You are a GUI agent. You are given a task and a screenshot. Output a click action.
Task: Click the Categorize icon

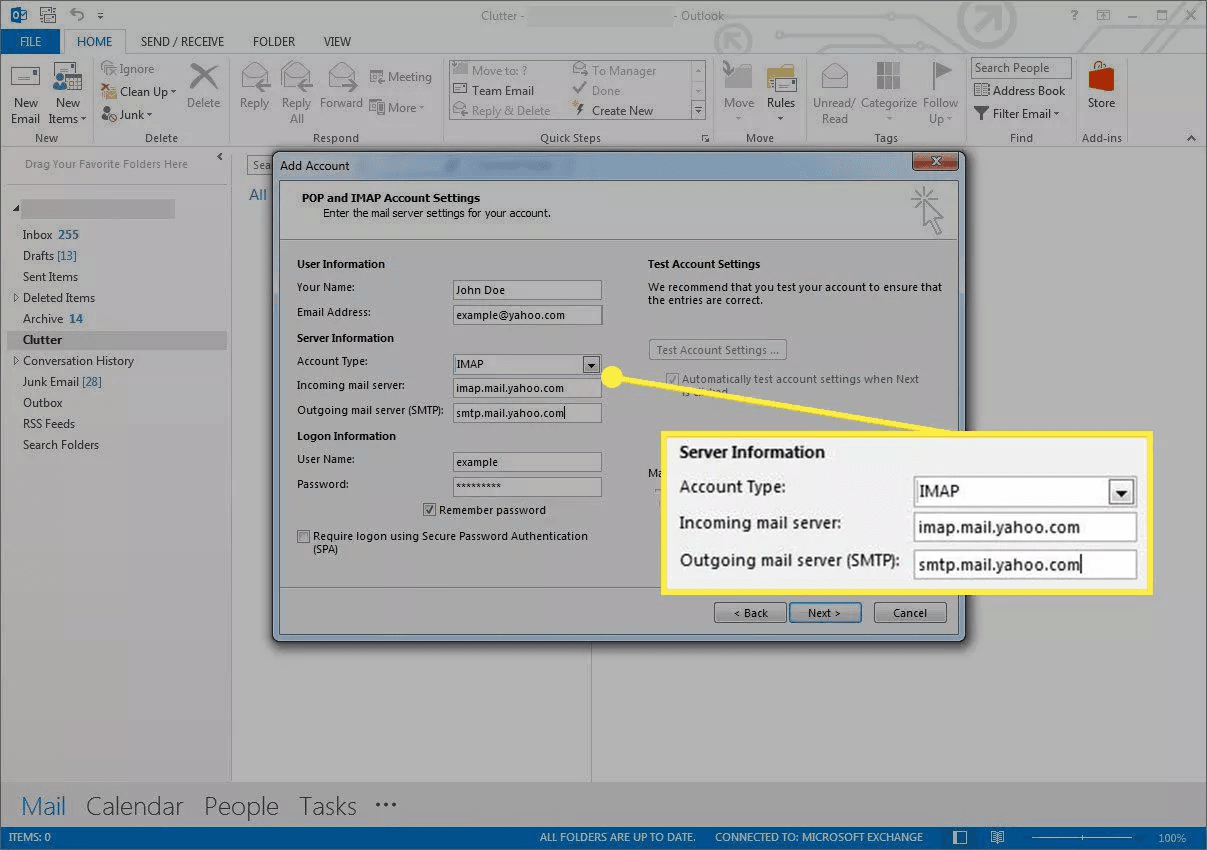tap(888, 78)
